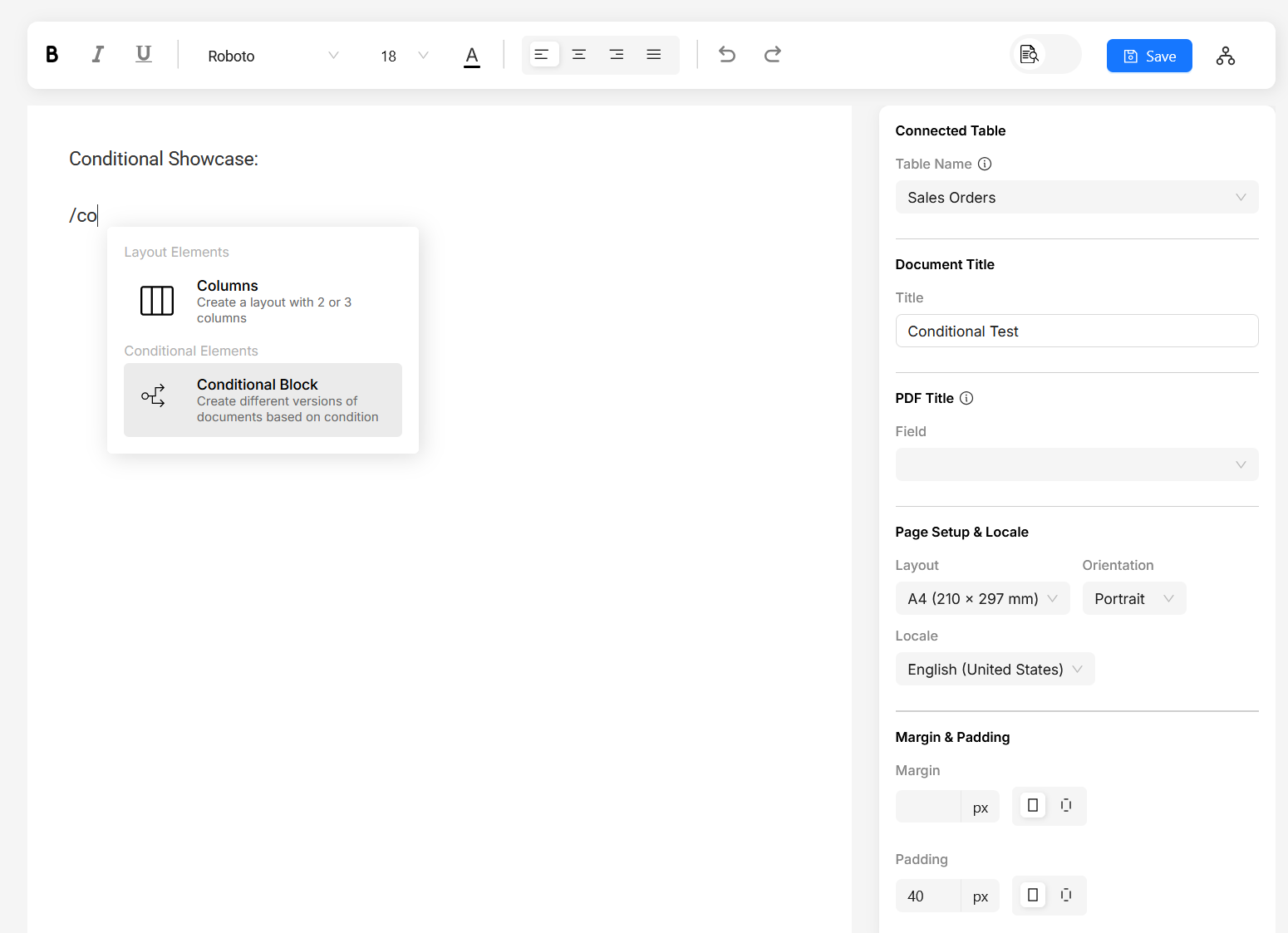Click the Document Title heading

[x=945, y=264]
